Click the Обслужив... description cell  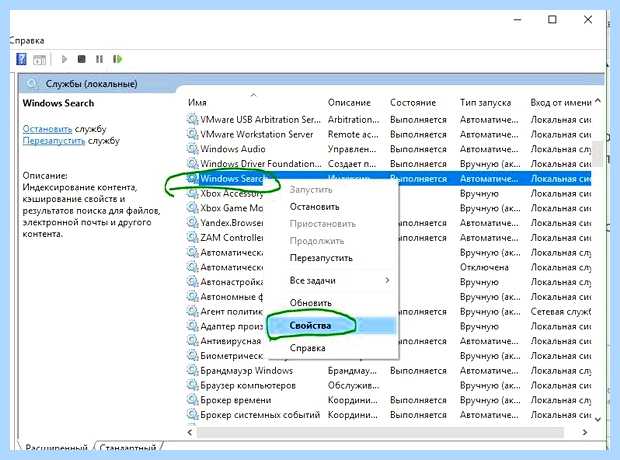click(353, 385)
